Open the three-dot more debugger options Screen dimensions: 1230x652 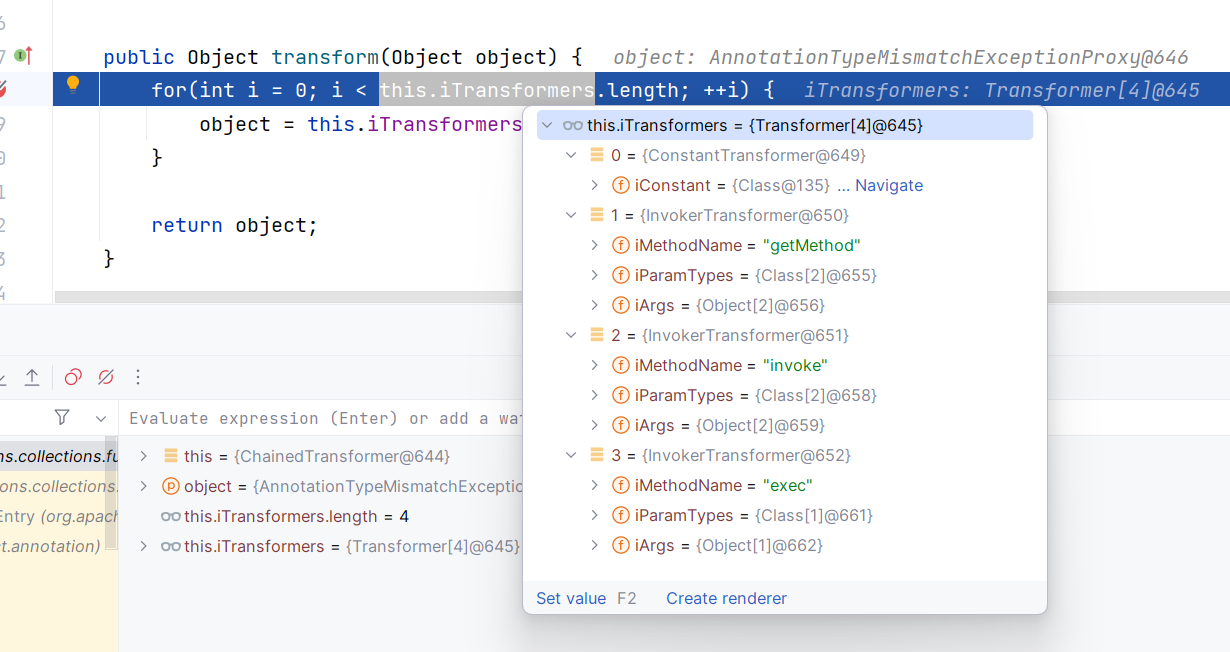(x=138, y=377)
